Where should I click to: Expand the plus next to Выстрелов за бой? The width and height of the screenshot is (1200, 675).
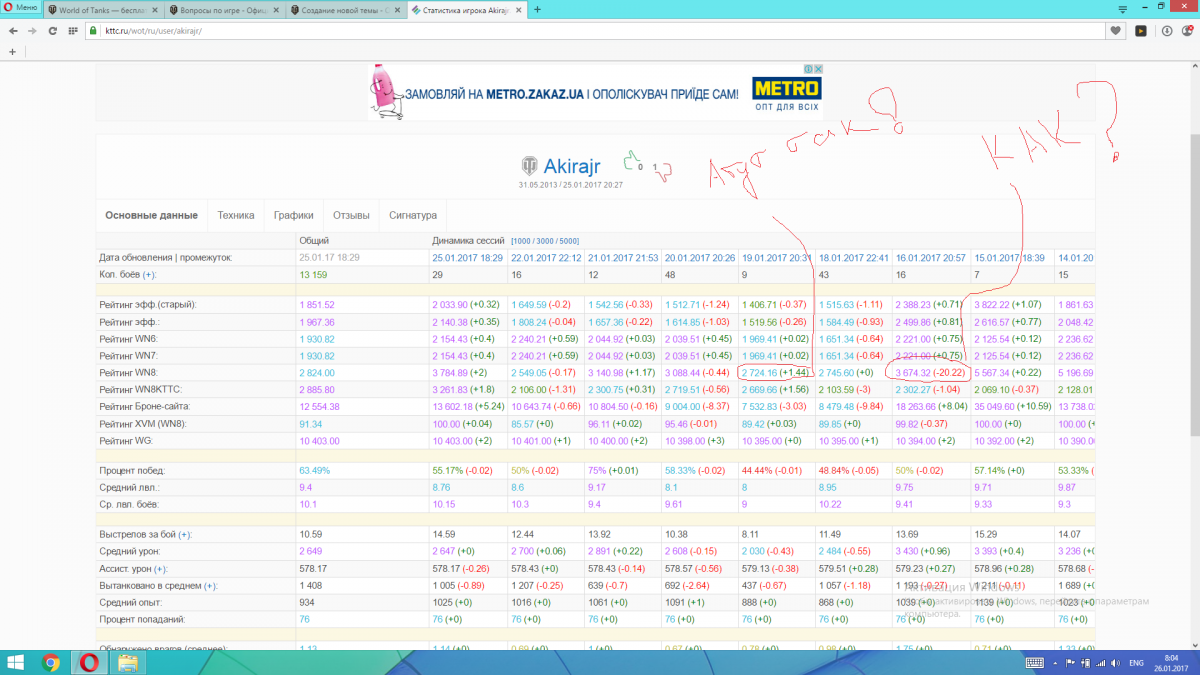(187, 534)
